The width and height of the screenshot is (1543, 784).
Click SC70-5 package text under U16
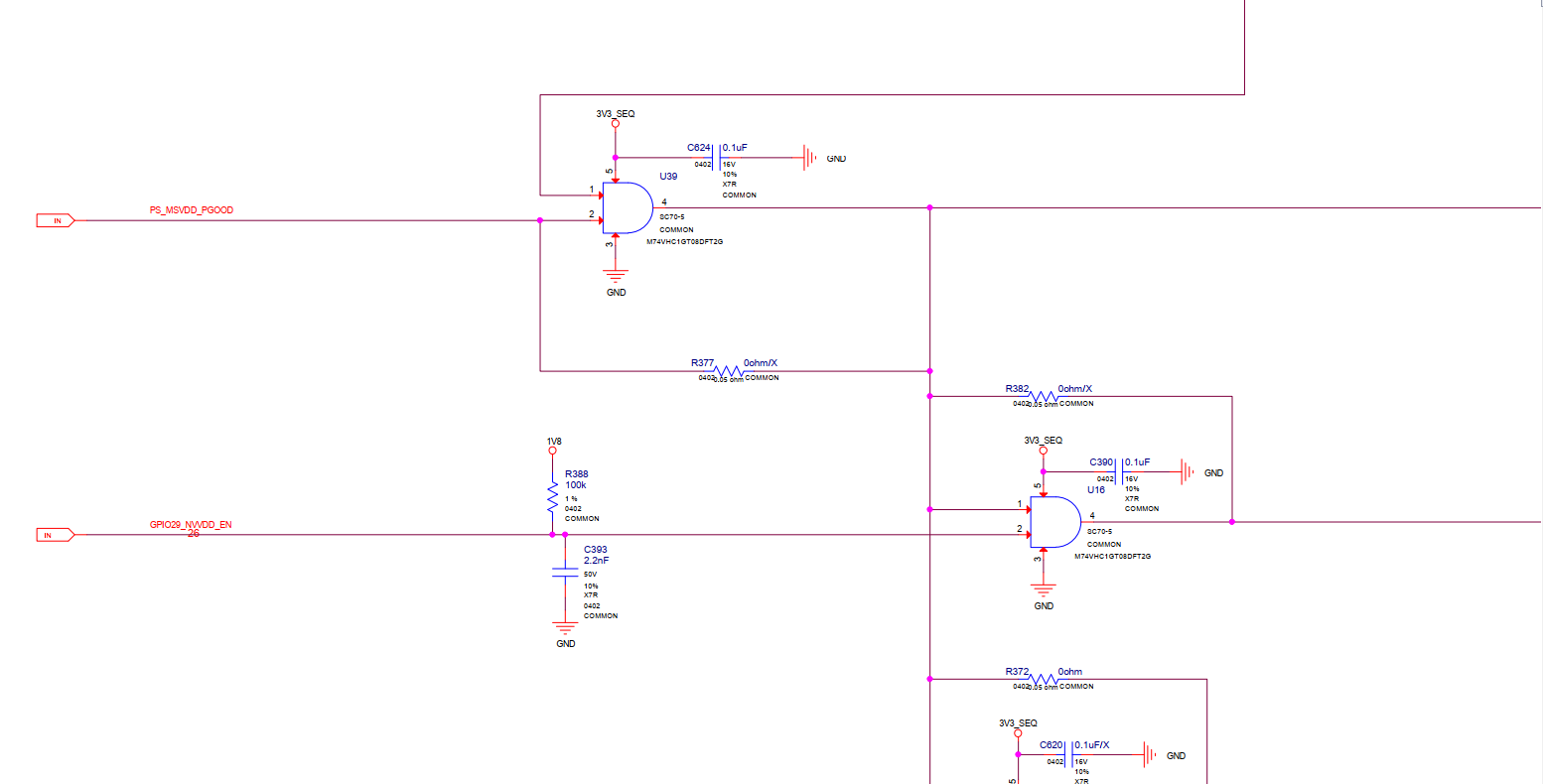pyautogui.click(x=1100, y=532)
